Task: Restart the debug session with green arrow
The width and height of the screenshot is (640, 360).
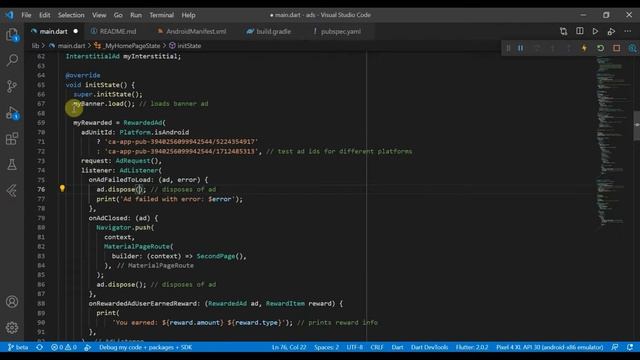Action: [600, 48]
